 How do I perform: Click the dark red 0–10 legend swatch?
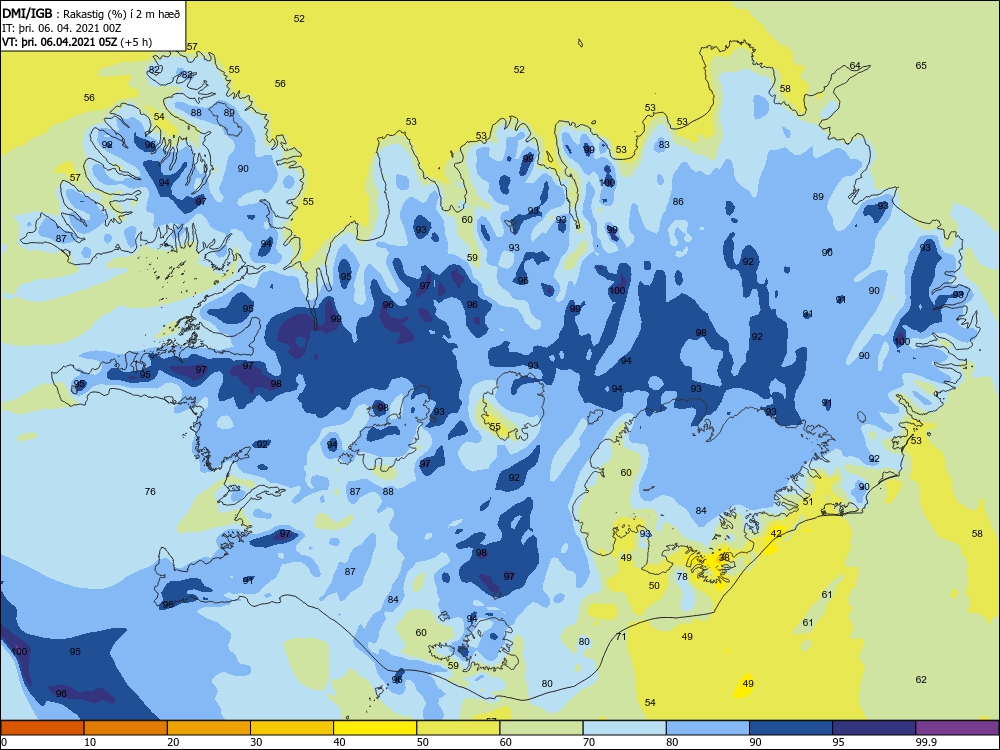[42, 728]
